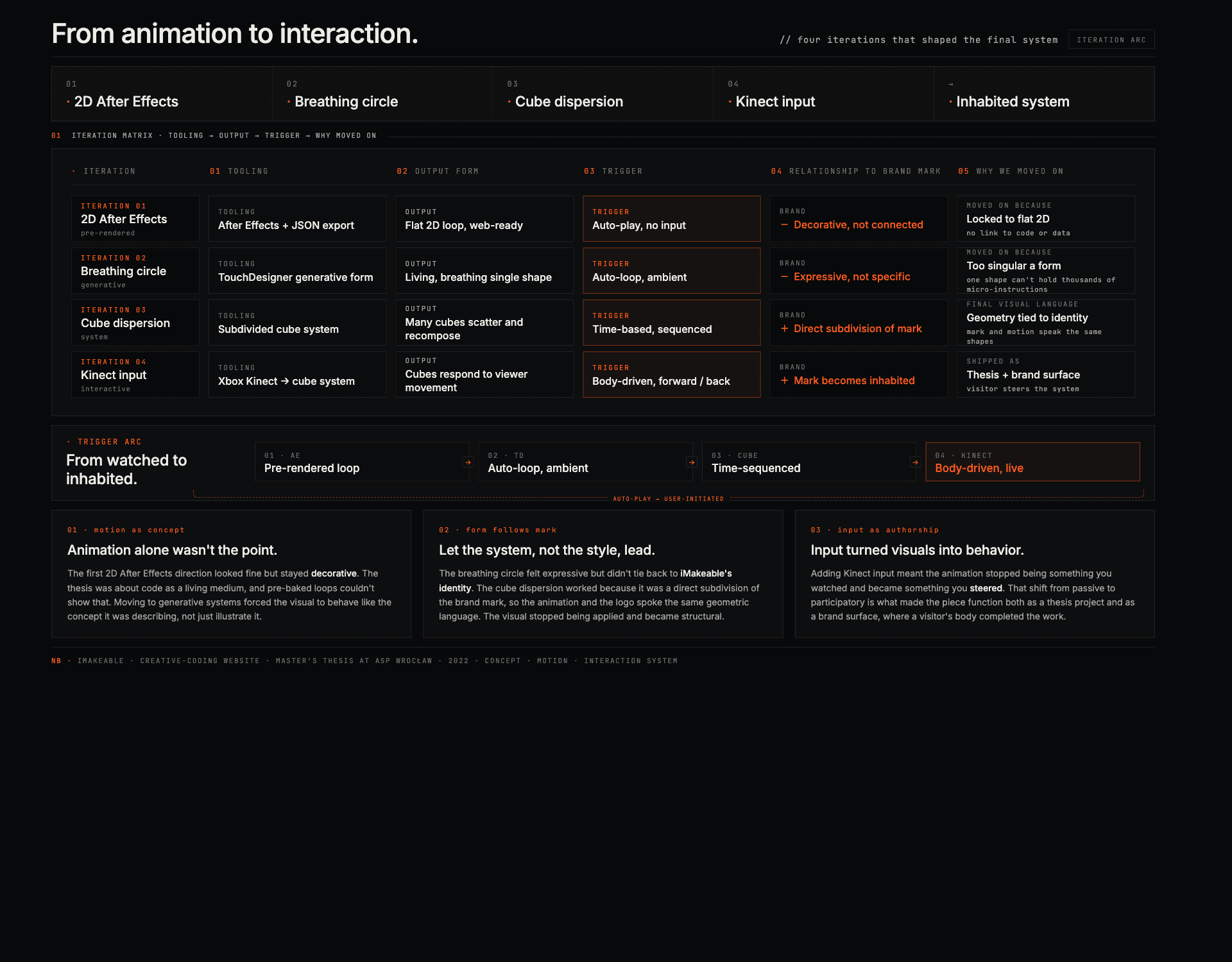Click the 05 Why We Moved On column header
1232x962 pixels.
pos(1011,171)
